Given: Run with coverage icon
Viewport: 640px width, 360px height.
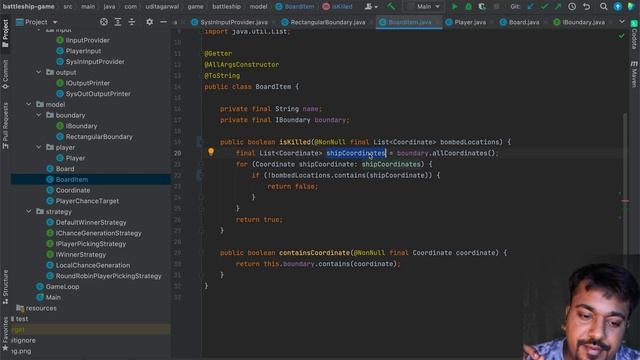Looking at the screenshot, I should [482, 7].
